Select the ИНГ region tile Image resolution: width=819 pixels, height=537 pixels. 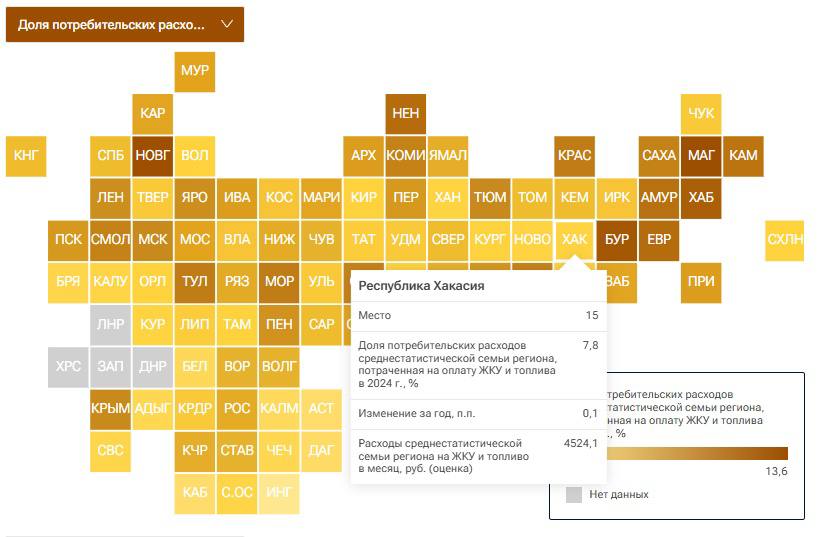coord(279,494)
